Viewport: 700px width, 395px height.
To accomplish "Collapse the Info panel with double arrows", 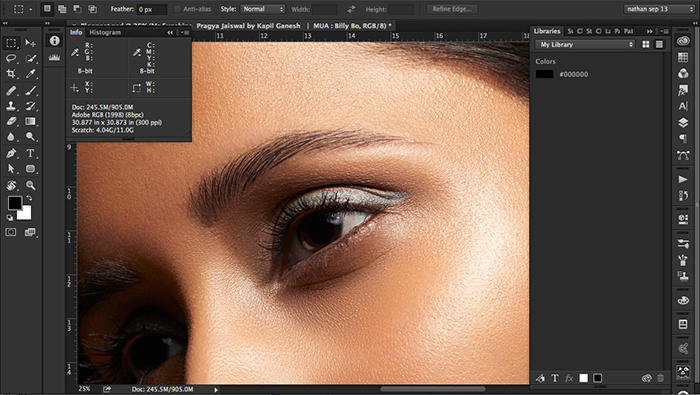I will 170,33.
